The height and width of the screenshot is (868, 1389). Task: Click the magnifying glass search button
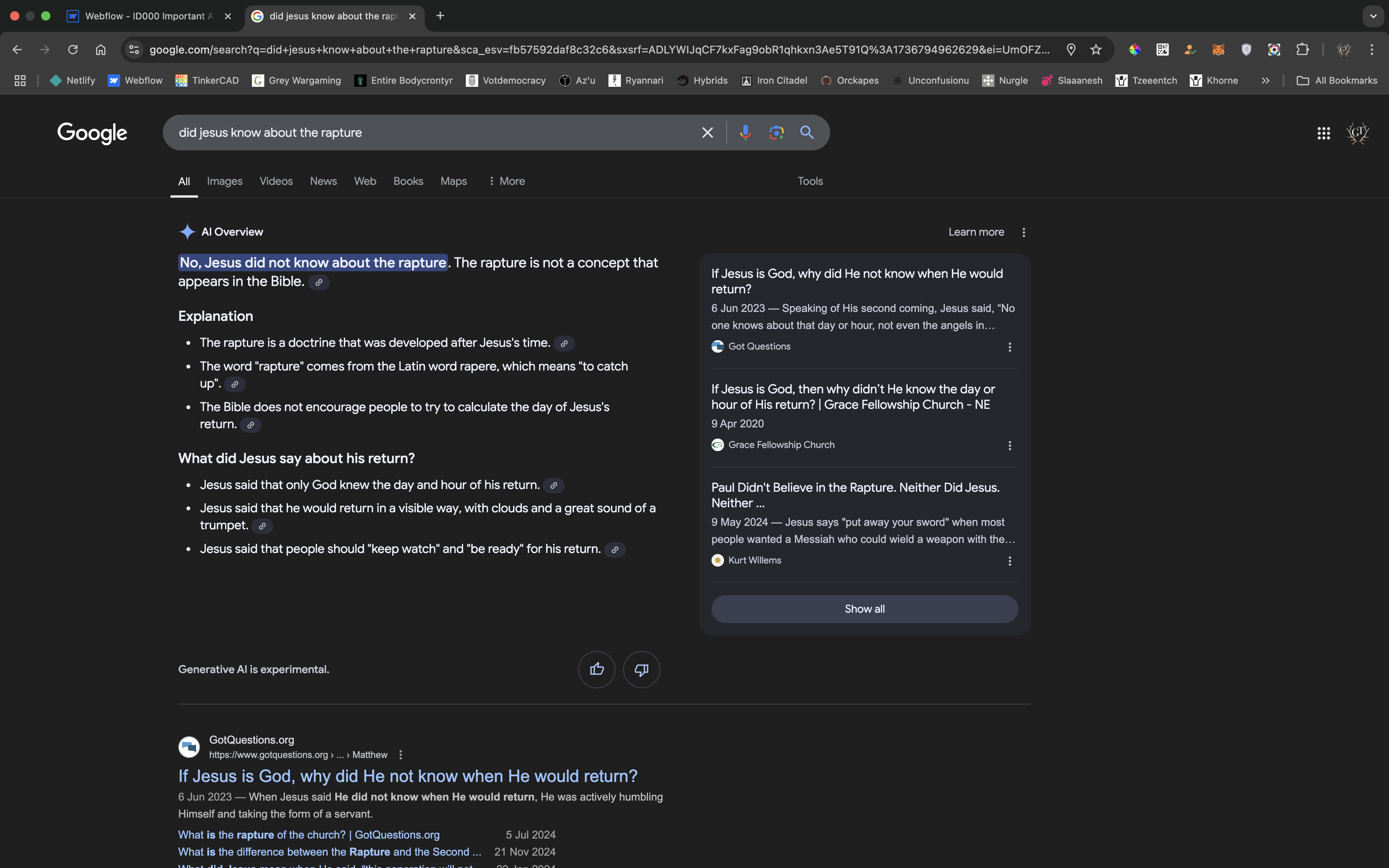click(x=807, y=133)
